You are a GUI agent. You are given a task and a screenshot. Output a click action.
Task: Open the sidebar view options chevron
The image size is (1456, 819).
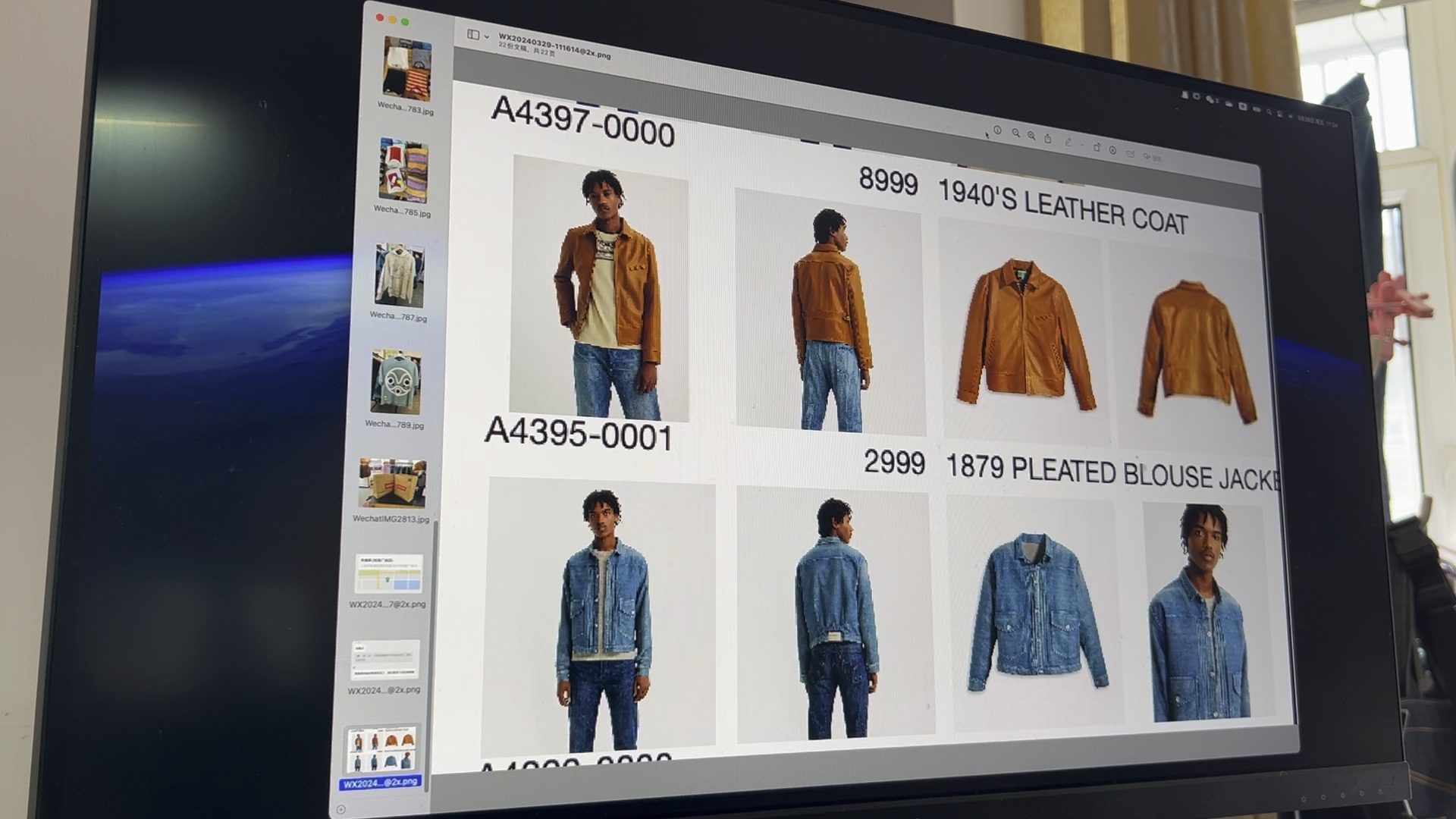(x=487, y=36)
